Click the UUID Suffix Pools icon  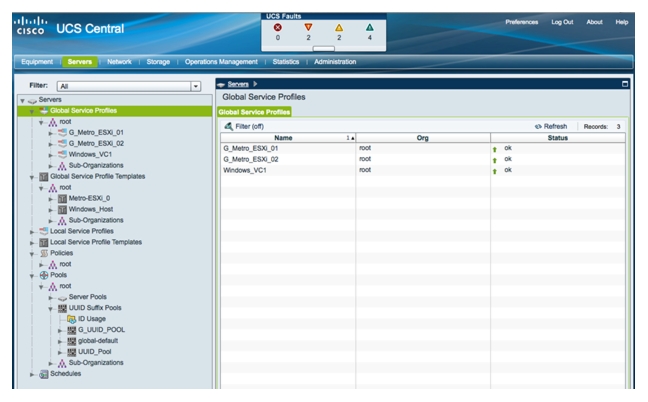point(62,308)
